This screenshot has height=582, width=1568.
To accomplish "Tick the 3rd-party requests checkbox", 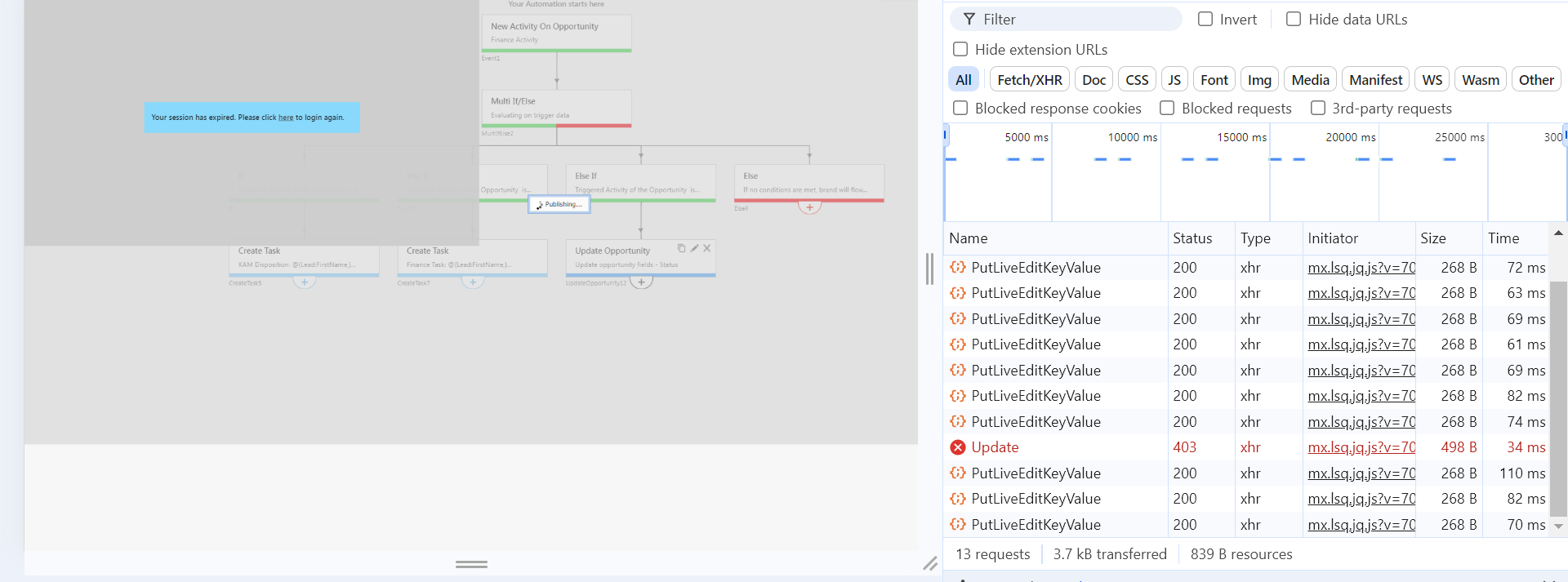I will (1318, 108).
